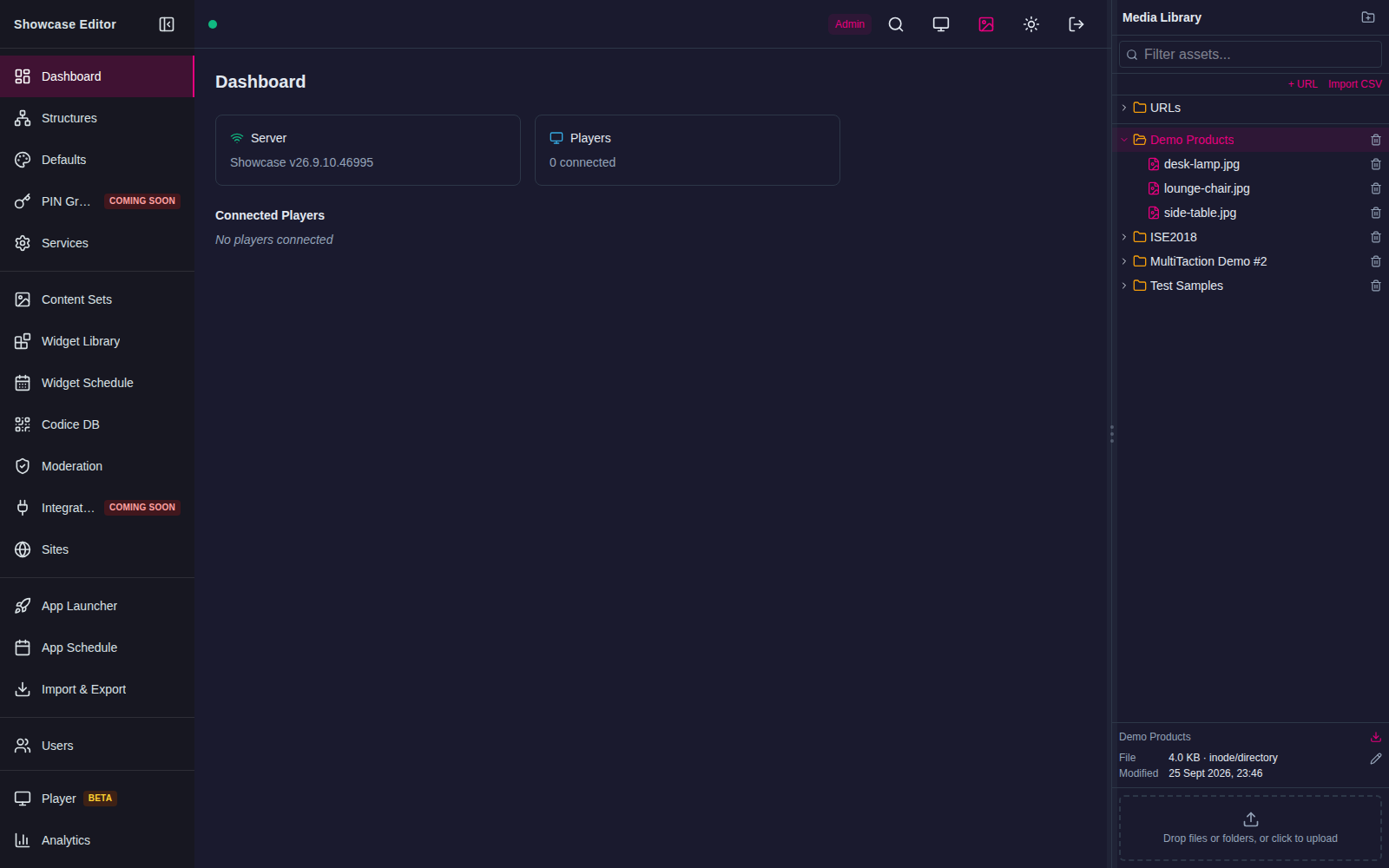Open Users page
The image size is (1389, 868).
[97, 746]
